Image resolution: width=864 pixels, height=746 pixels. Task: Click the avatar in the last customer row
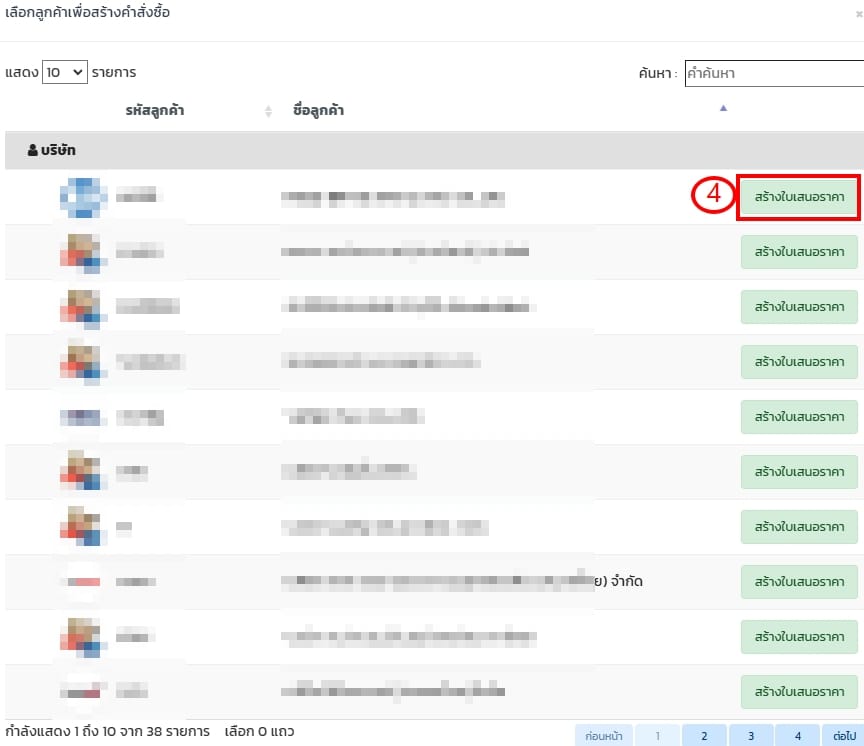tap(82, 691)
